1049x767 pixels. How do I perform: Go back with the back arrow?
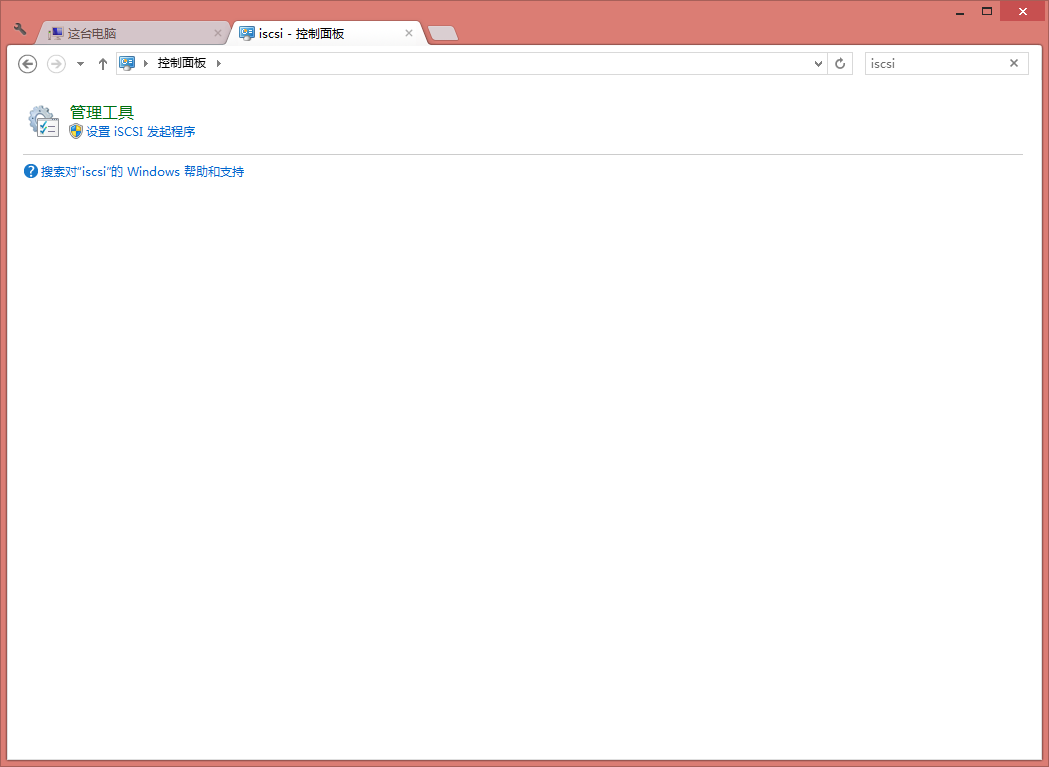[x=28, y=63]
